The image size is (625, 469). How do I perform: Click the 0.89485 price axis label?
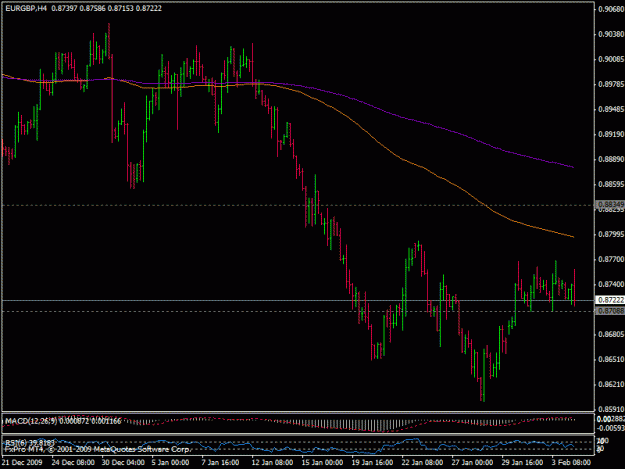point(611,109)
